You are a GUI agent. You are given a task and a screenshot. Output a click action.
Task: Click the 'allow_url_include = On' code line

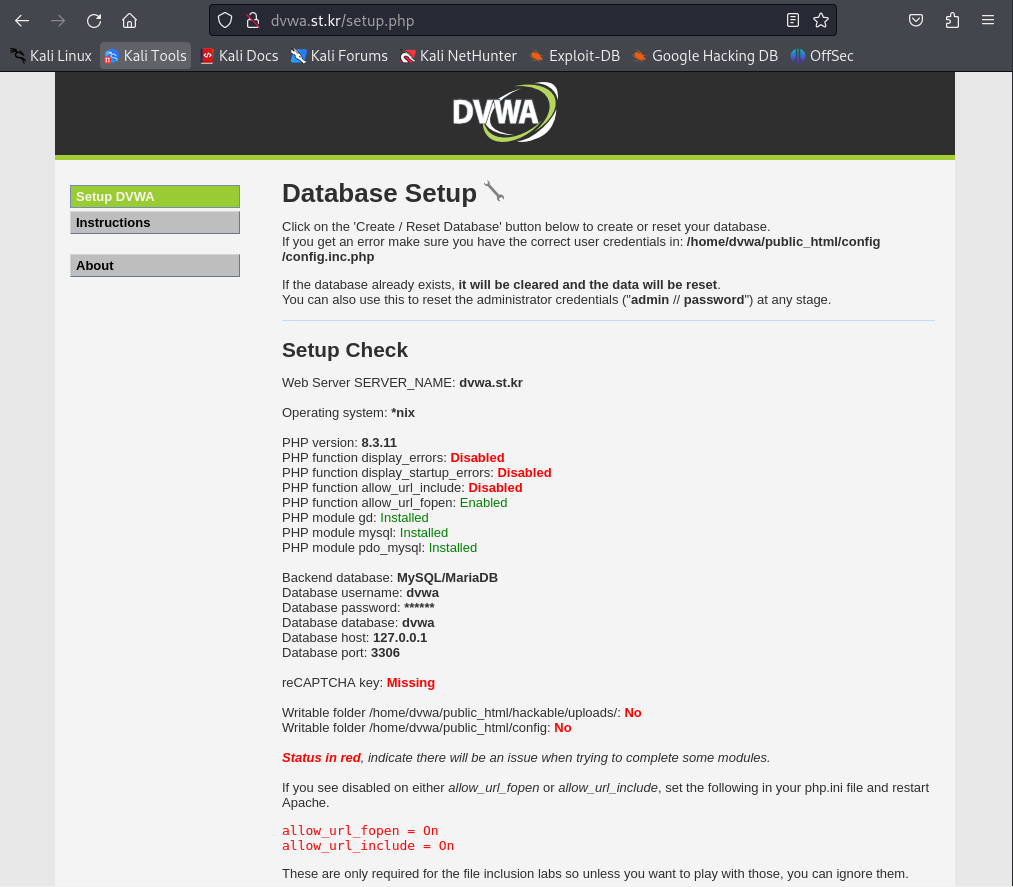(x=368, y=846)
